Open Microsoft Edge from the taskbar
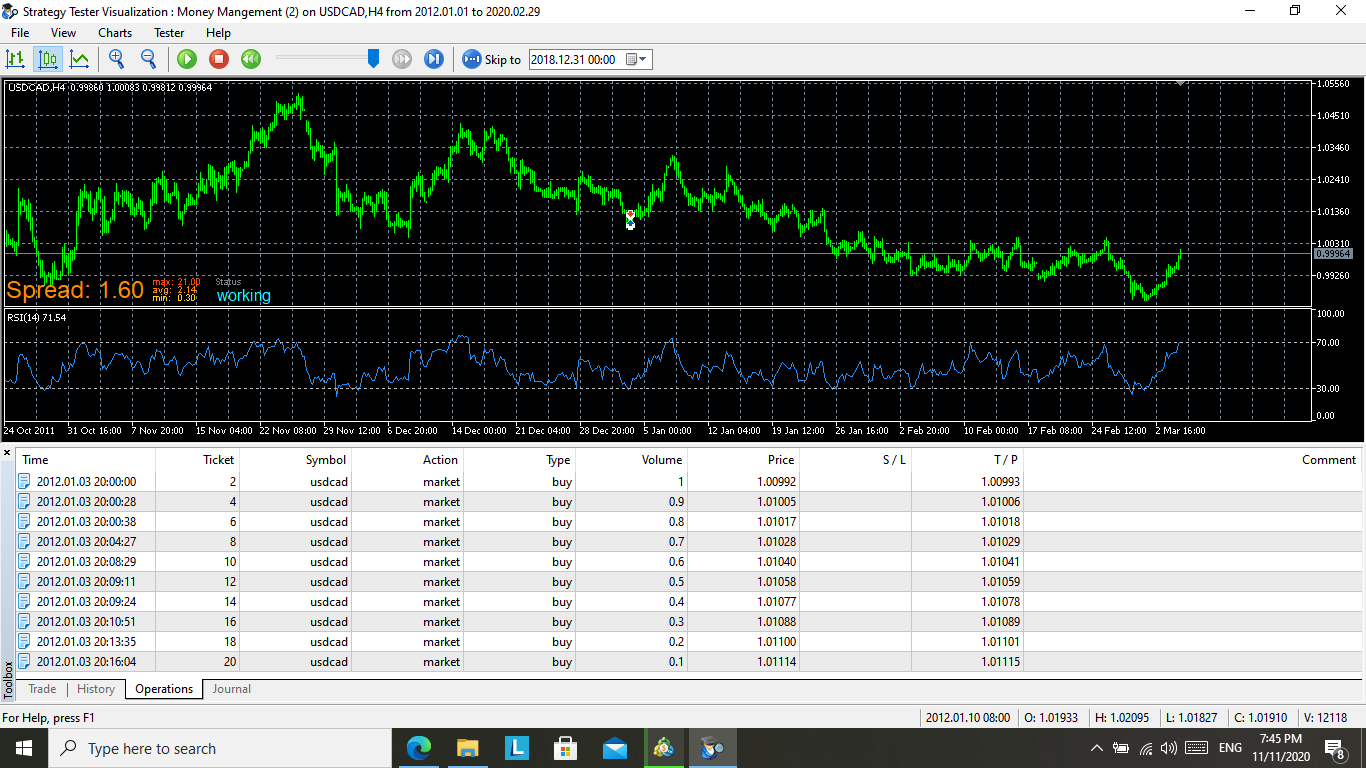1366x768 pixels. click(419, 748)
